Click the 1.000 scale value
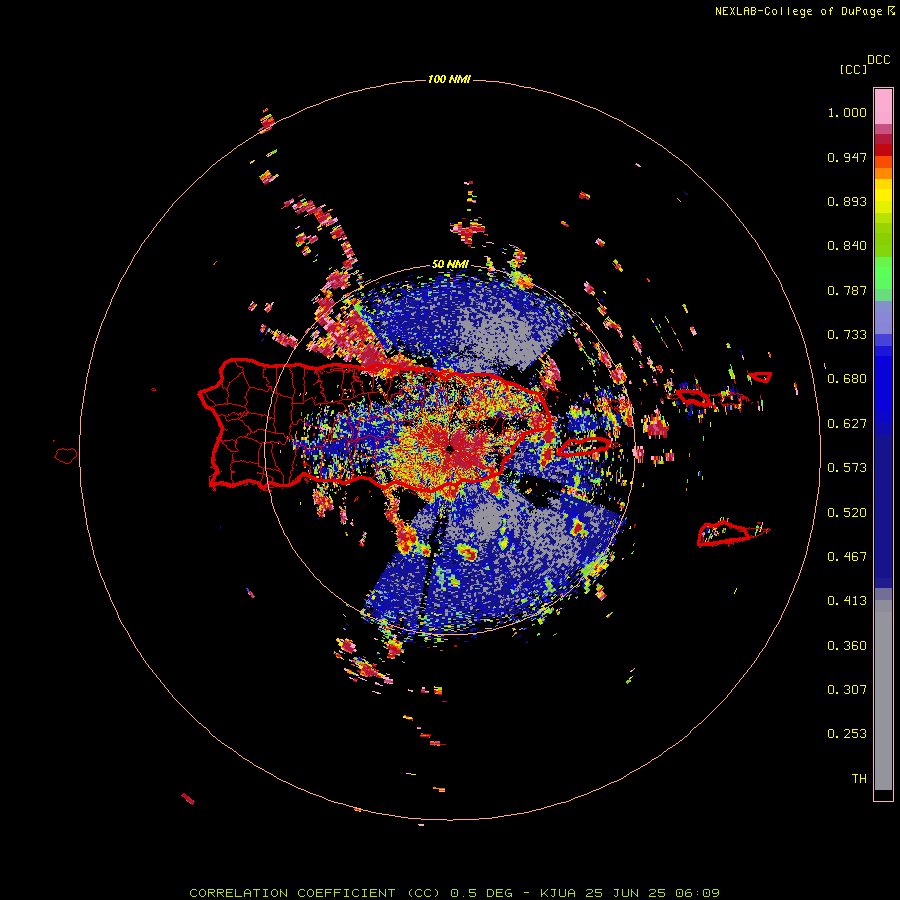Screen dimensions: 900x900 (x=847, y=112)
